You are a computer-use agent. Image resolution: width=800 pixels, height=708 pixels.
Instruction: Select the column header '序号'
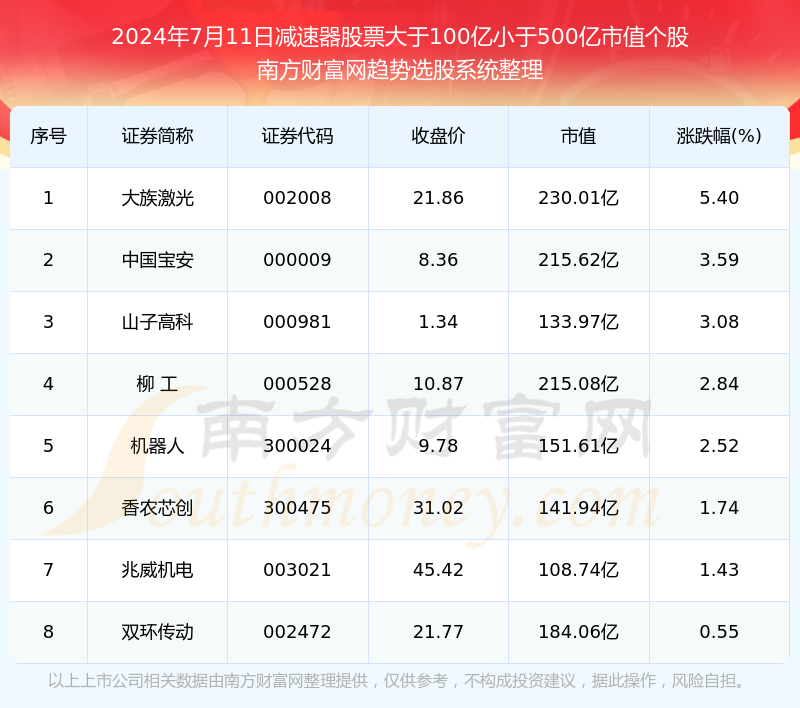[48, 136]
